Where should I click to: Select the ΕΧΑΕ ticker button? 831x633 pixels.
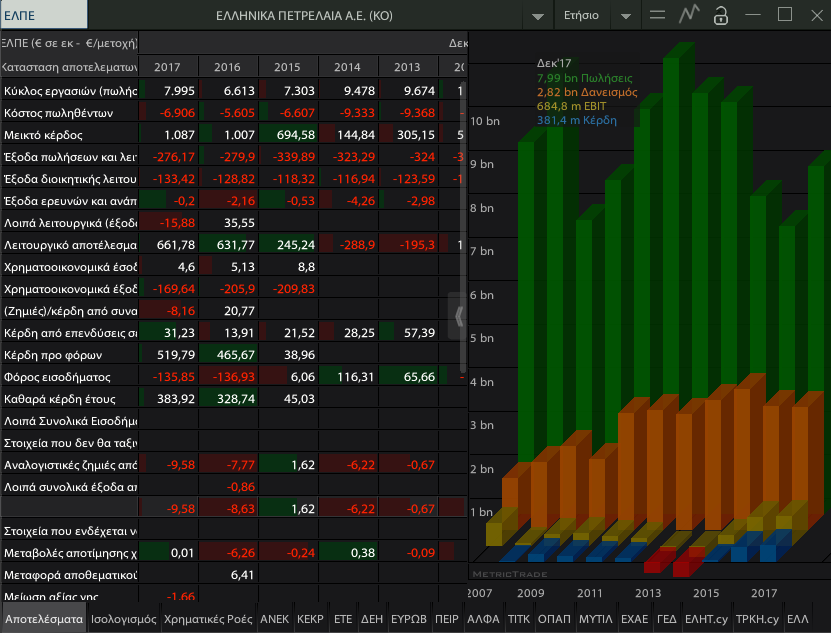[x=634, y=619]
